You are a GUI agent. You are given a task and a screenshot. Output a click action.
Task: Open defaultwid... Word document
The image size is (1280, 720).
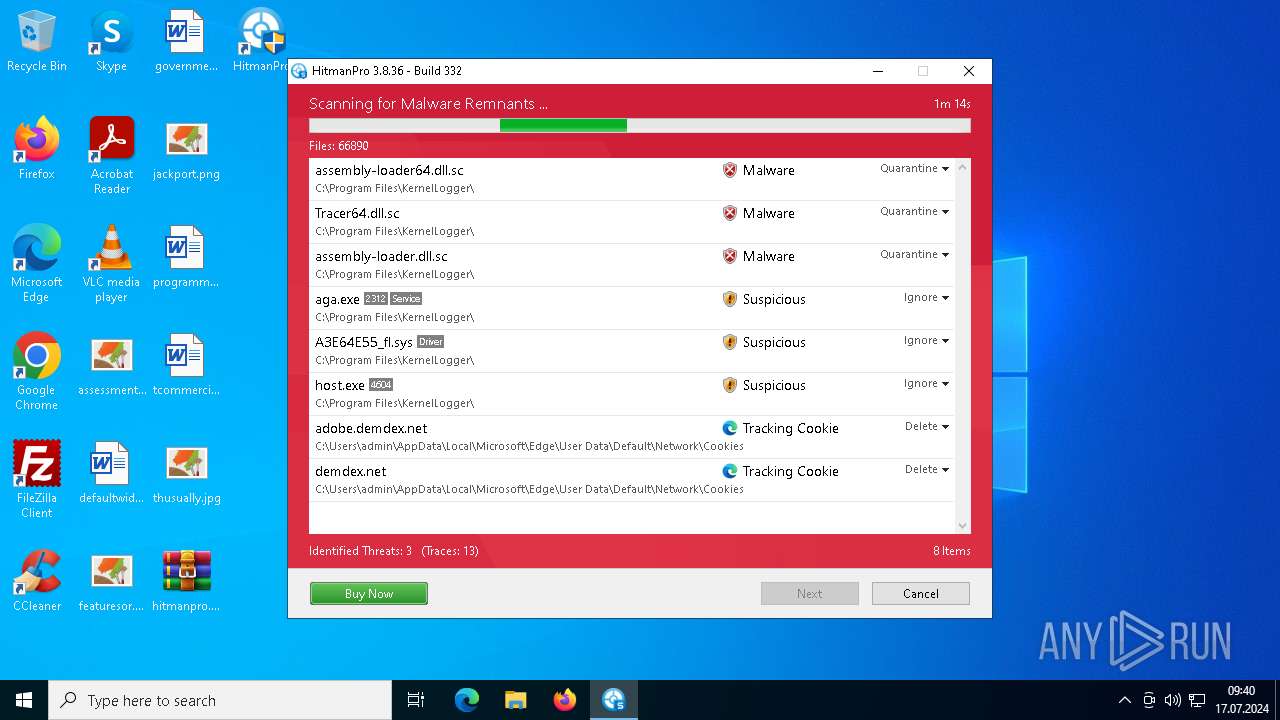click(x=111, y=473)
